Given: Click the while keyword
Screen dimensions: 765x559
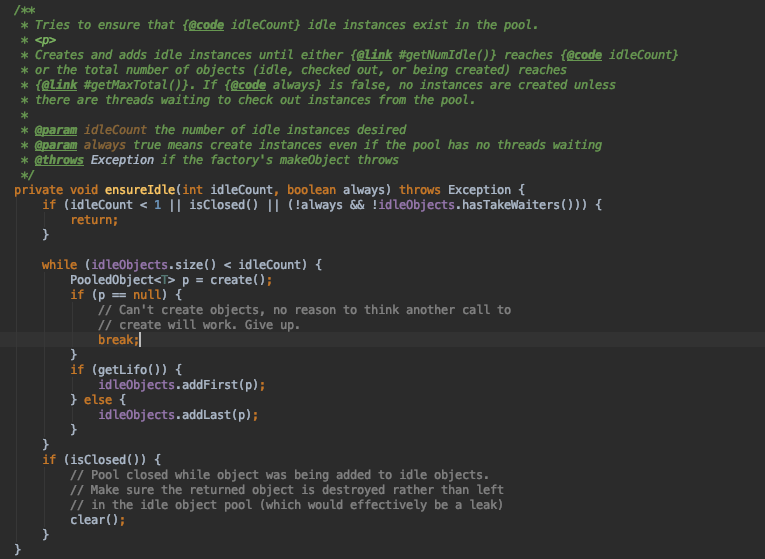Looking at the screenshot, I should coord(59,264).
